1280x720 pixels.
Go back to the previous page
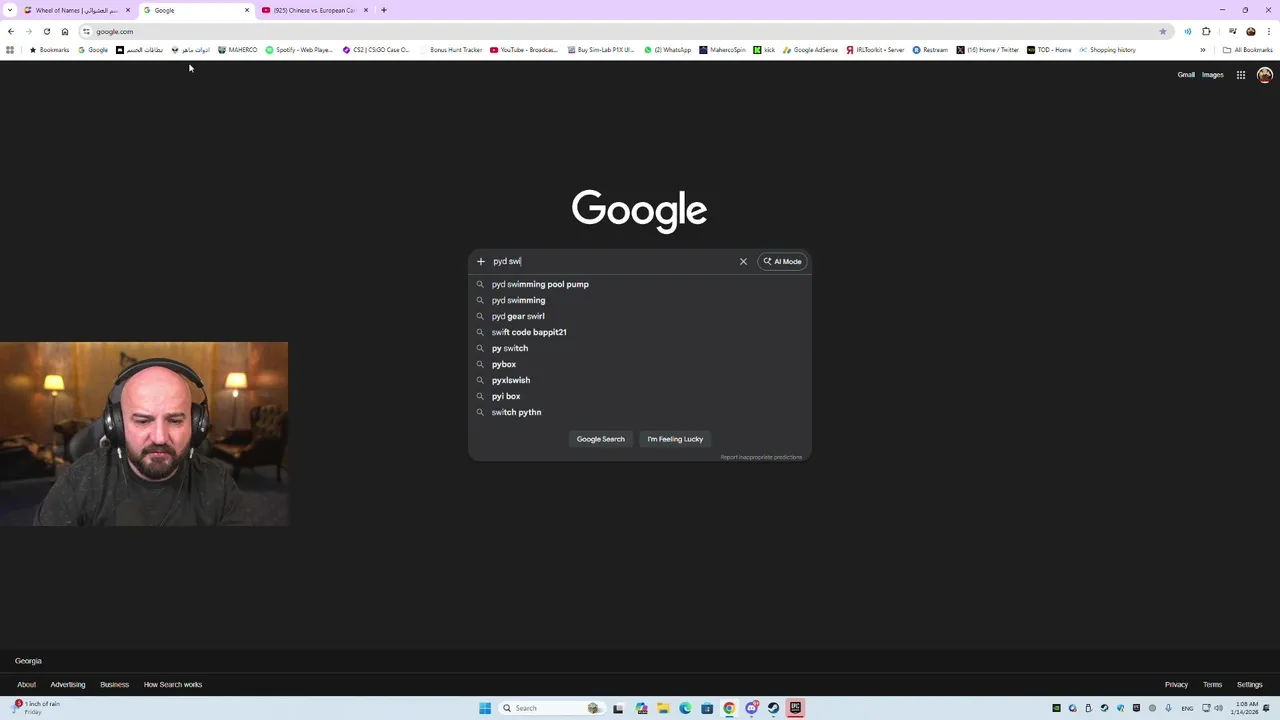click(x=11, y=31)
